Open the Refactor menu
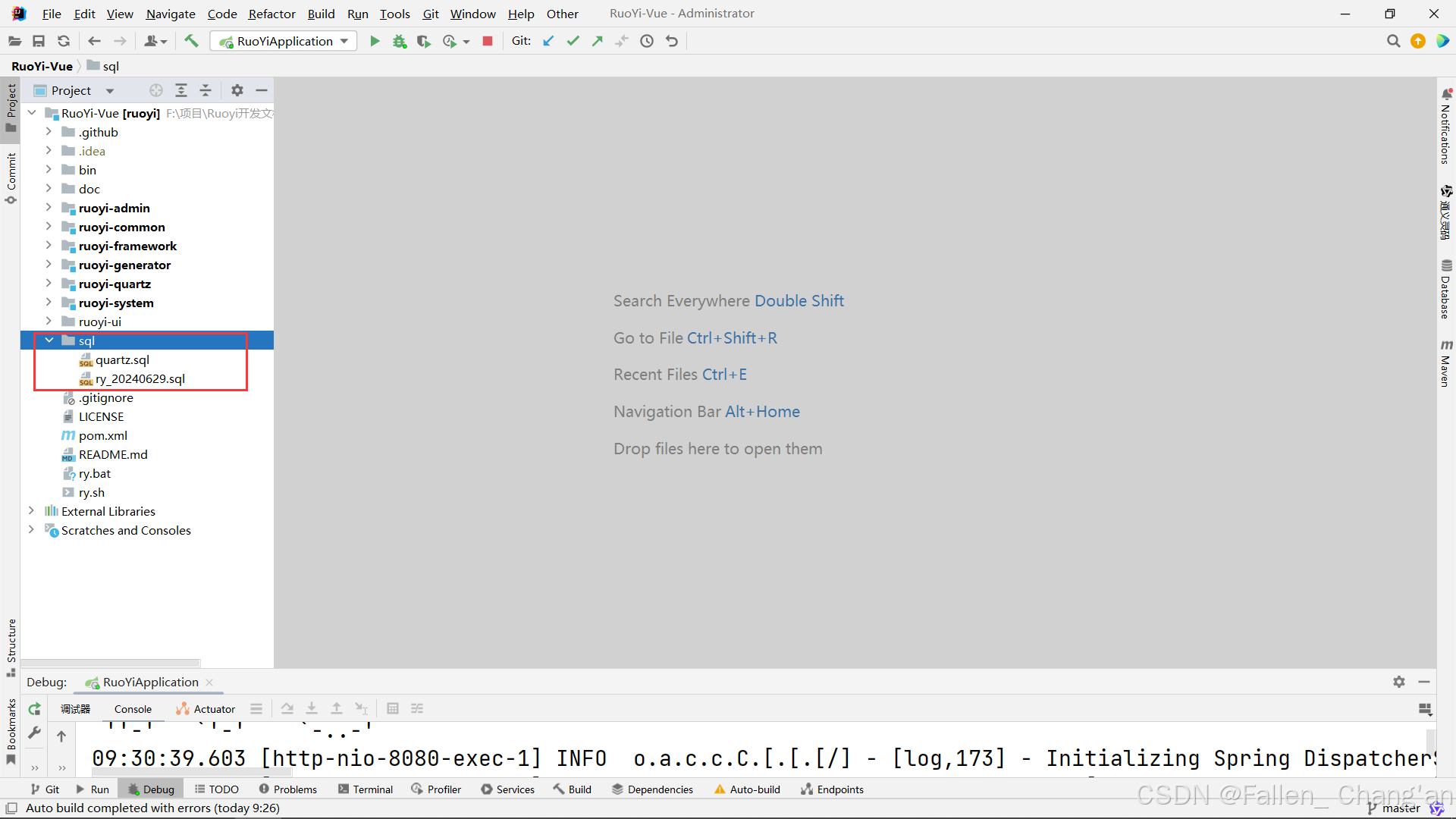This screenshot has height=819, width=1456. [271, 14]
